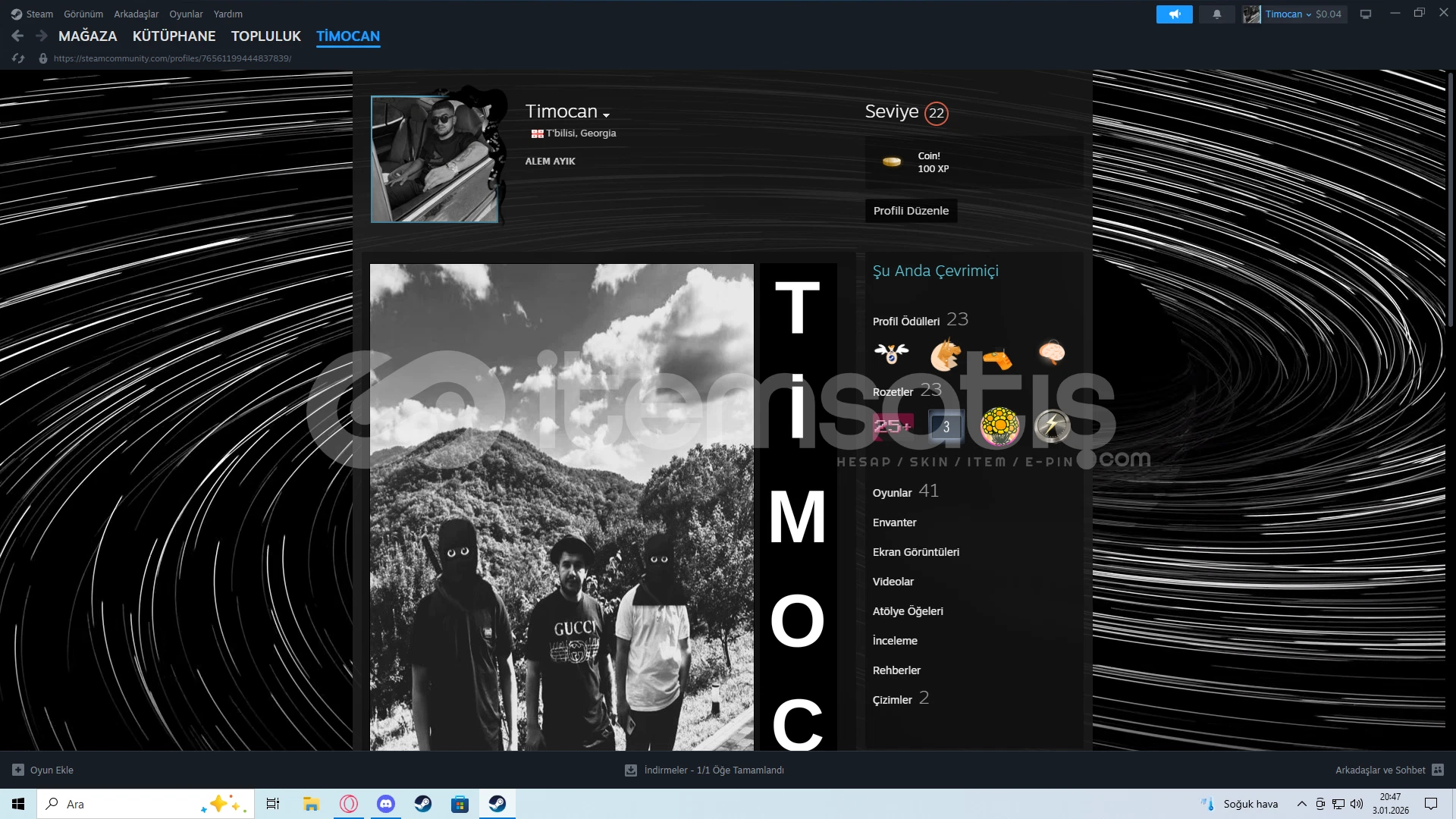Image resolution: width=1456 pixels, height=819 pixels.
Task: Click the Profili Düzenle button
Action: click(911, 211)
